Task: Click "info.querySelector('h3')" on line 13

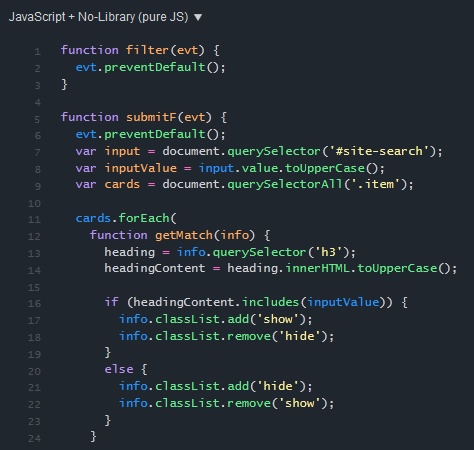Action: (263, 252)
